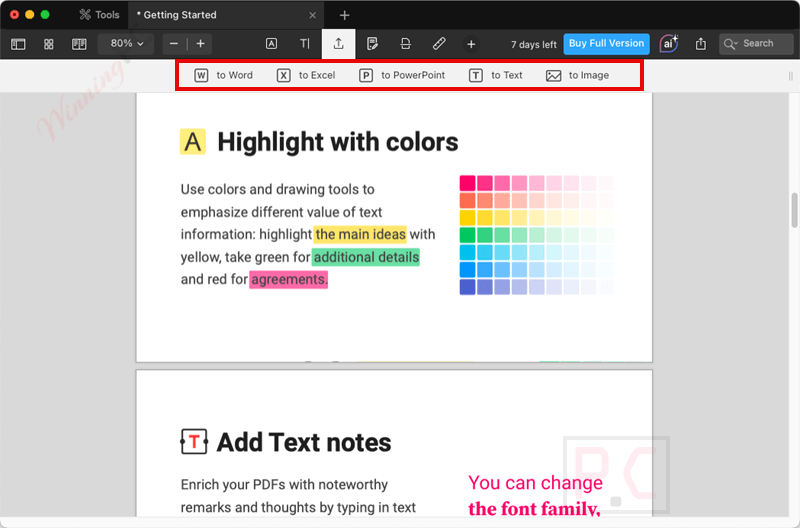The width and height of the screenshot is (800, 528).
Task: Open the redact or scan tool
Action: click(x=406, y=44)
